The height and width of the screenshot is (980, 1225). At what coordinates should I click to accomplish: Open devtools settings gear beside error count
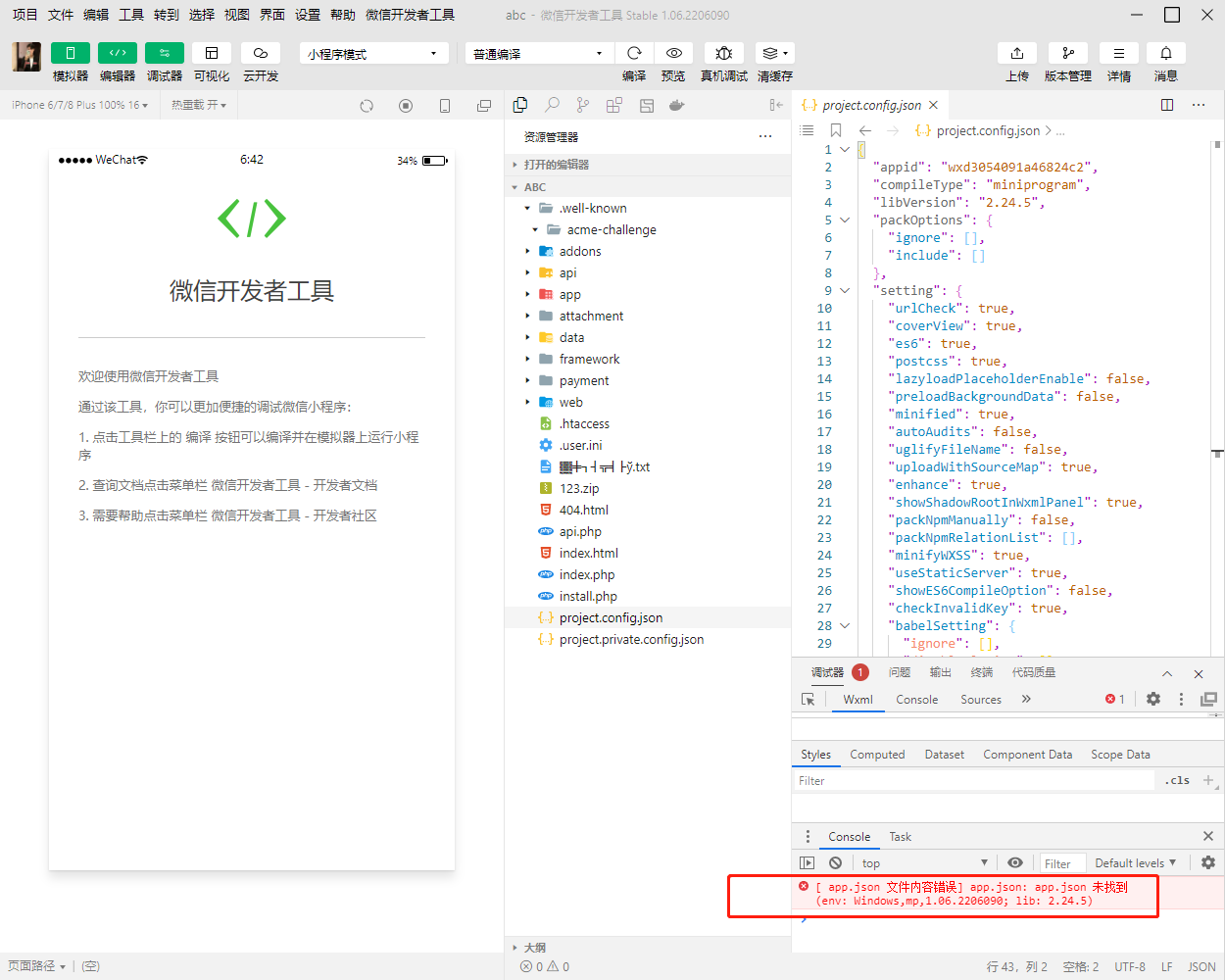coord(1153,699)
